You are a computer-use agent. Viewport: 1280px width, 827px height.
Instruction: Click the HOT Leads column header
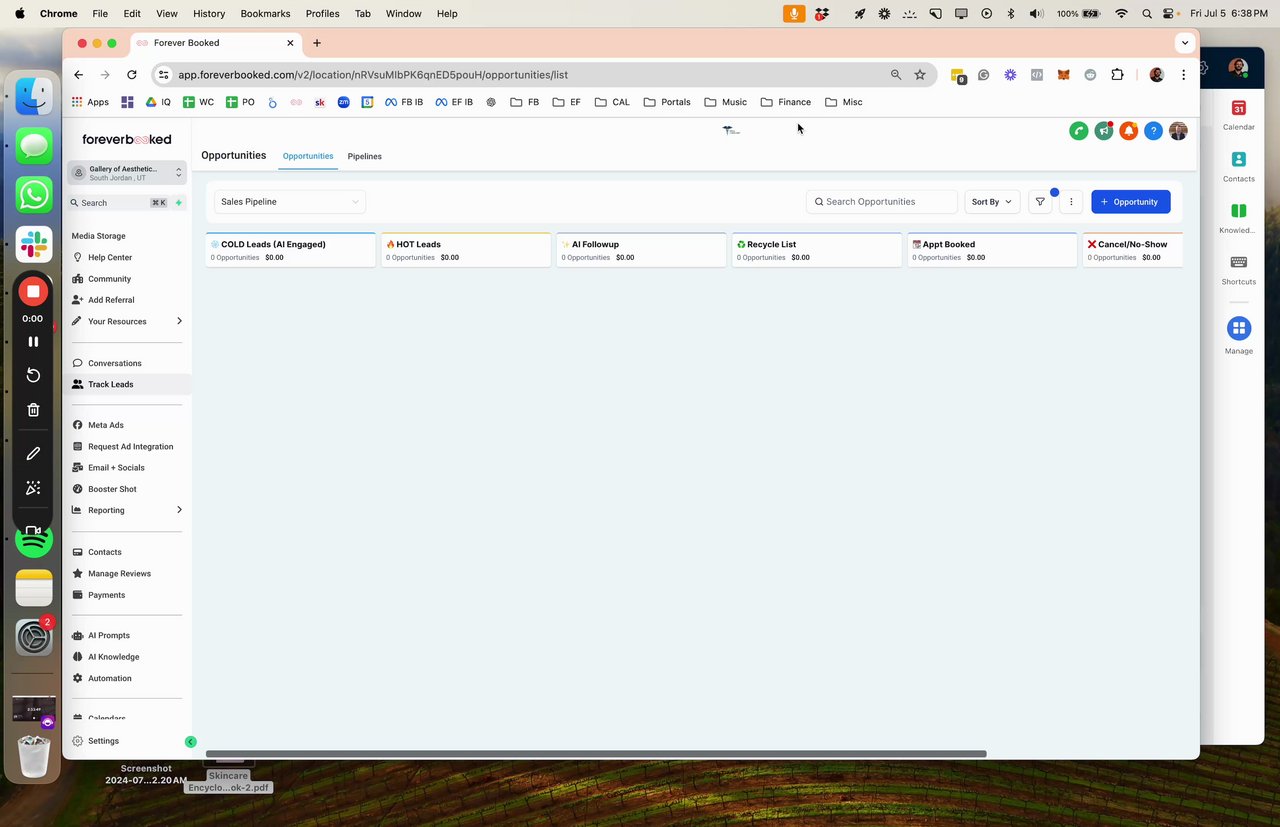[466, 250]
